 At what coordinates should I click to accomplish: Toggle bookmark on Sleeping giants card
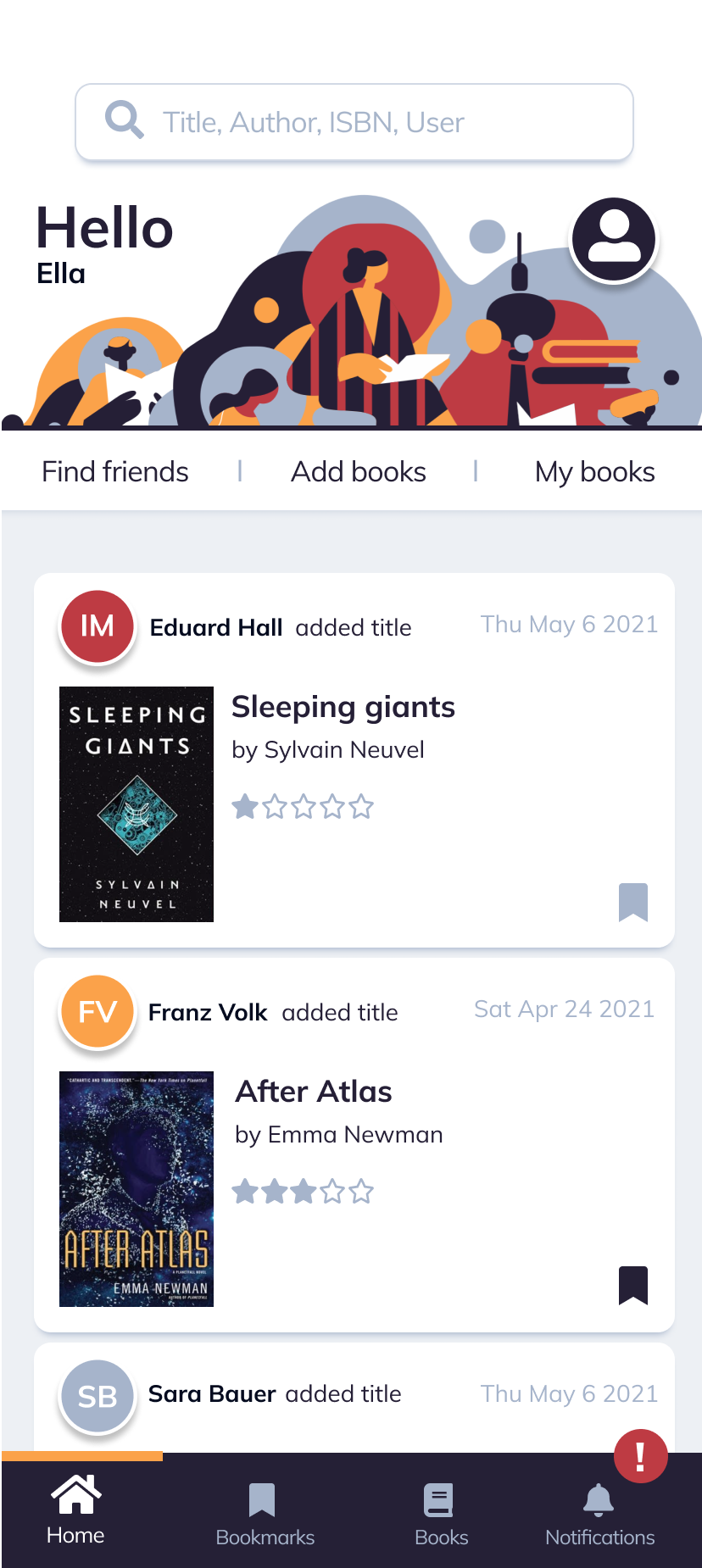pos(633,902)
